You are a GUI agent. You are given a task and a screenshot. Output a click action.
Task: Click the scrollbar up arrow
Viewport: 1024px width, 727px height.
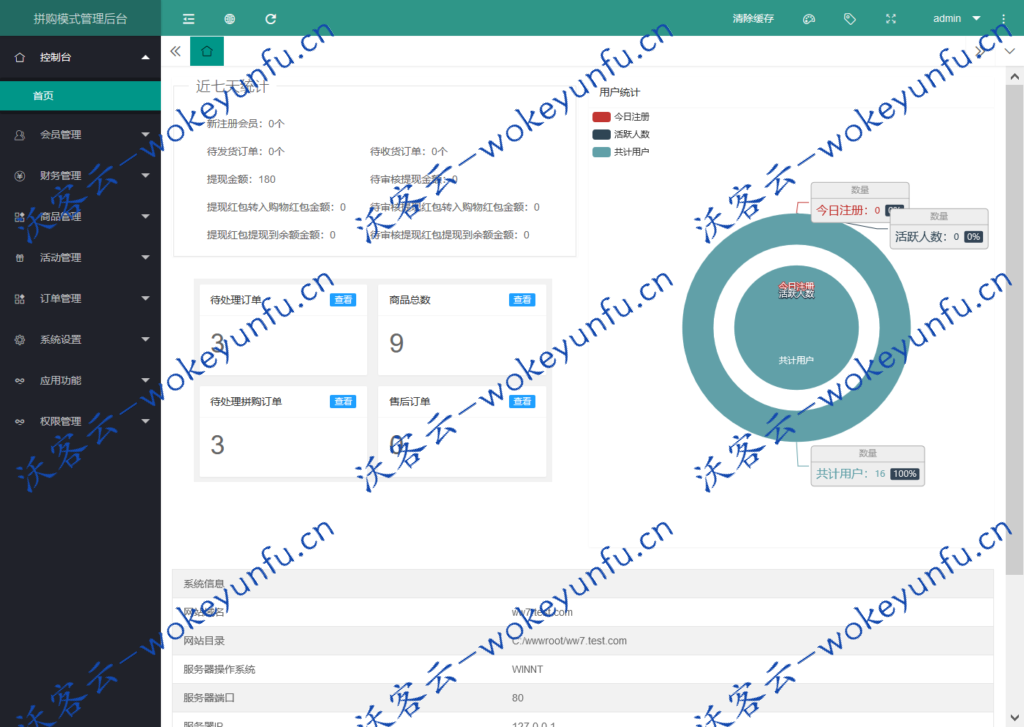tap(1014, 76)
